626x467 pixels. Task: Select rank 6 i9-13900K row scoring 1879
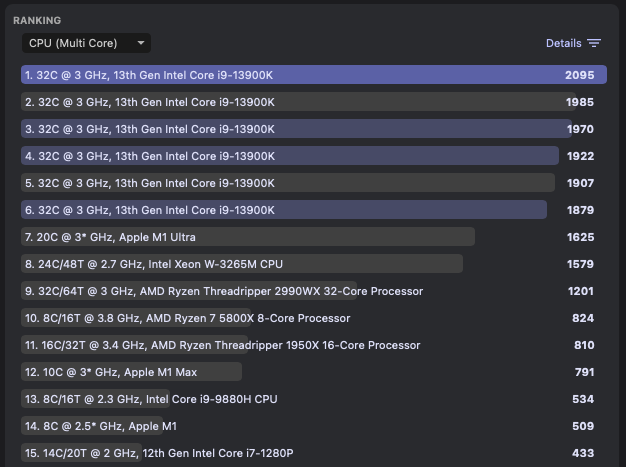click(x=314, y=210)
